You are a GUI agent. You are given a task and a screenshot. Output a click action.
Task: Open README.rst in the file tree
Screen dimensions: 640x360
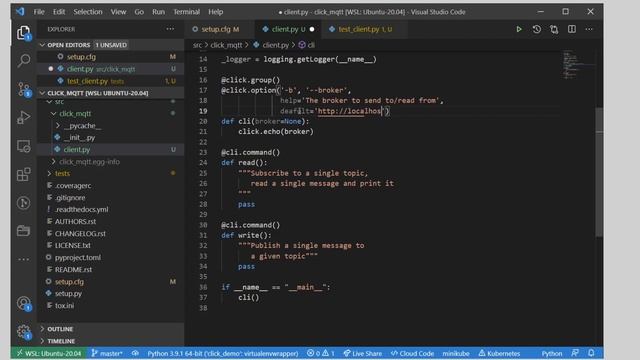(x=73, y=269)
